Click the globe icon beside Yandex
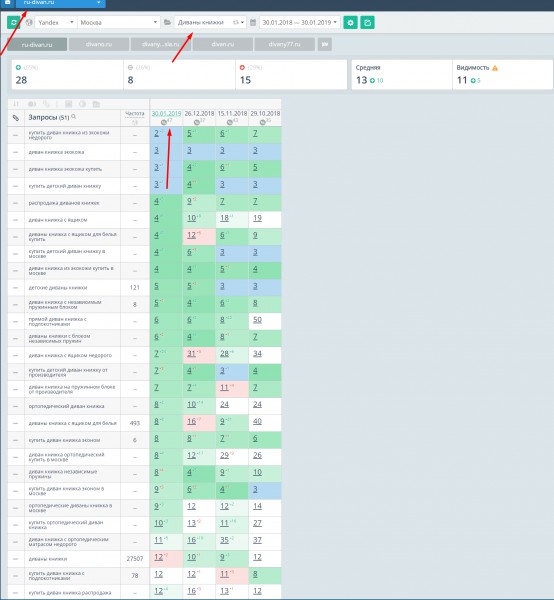The width and height of the screenshot is (554, 600). pyautogui.click(x=29, y=23)
